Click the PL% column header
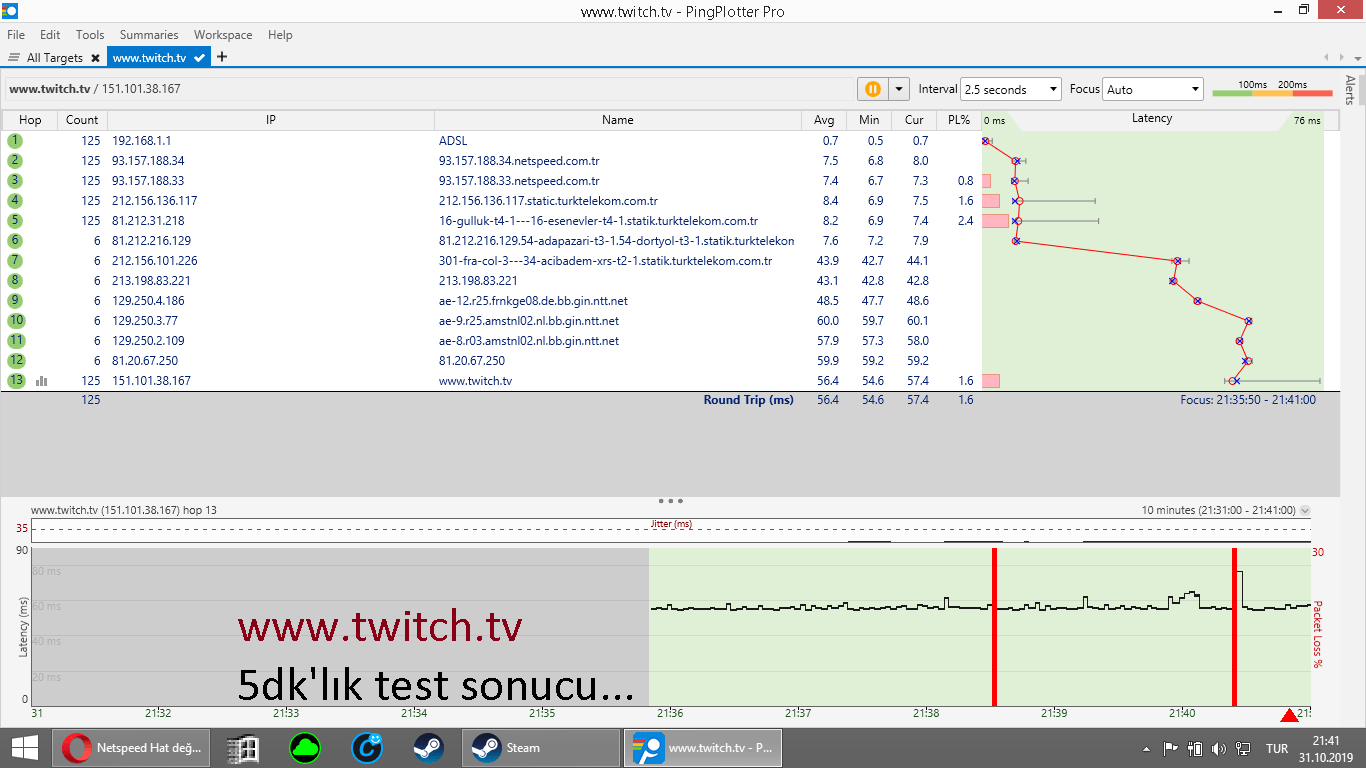The image size is (1366, 768). coord(959,120)
